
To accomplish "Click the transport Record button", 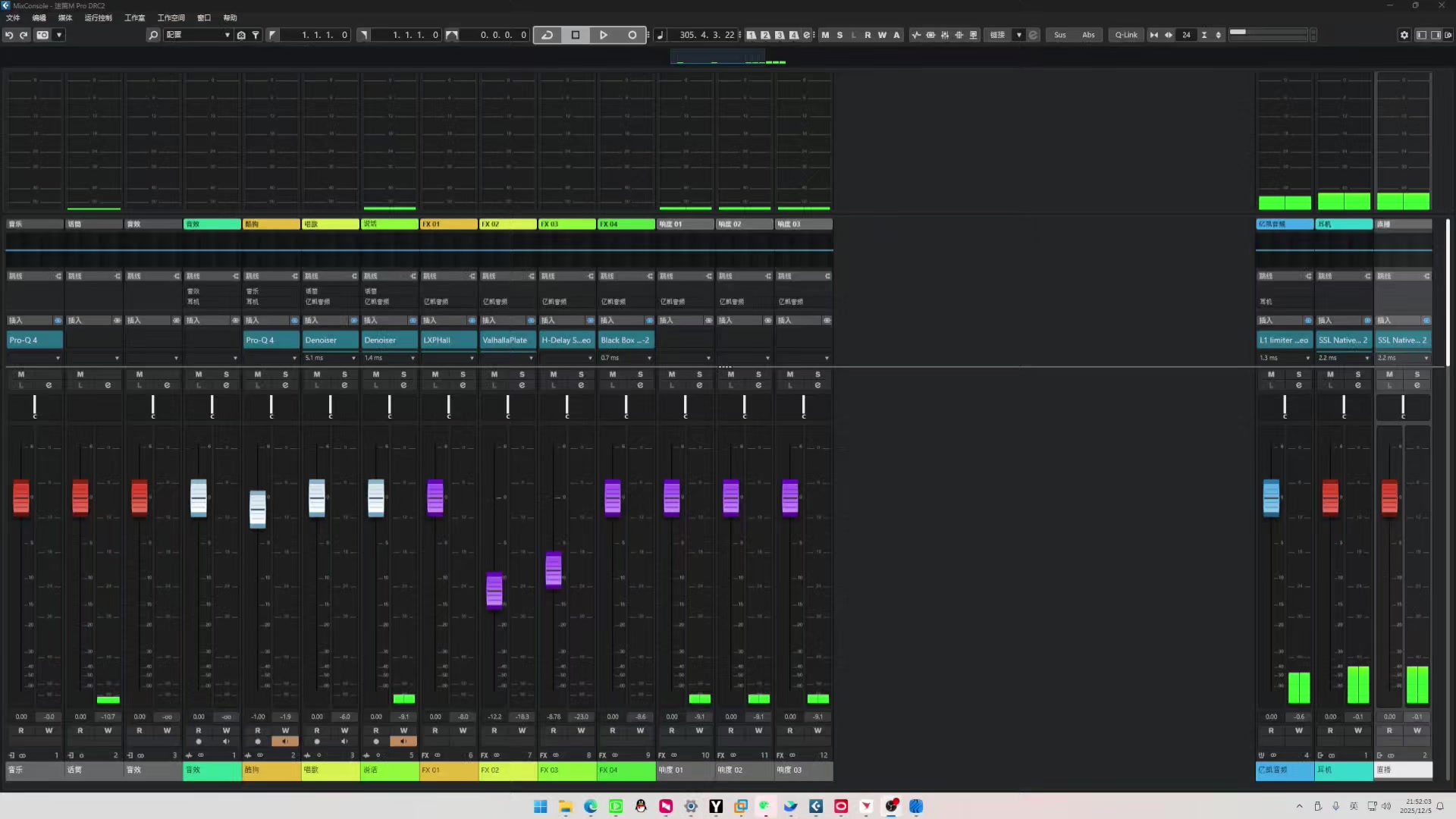I will (x=632, y=35).
